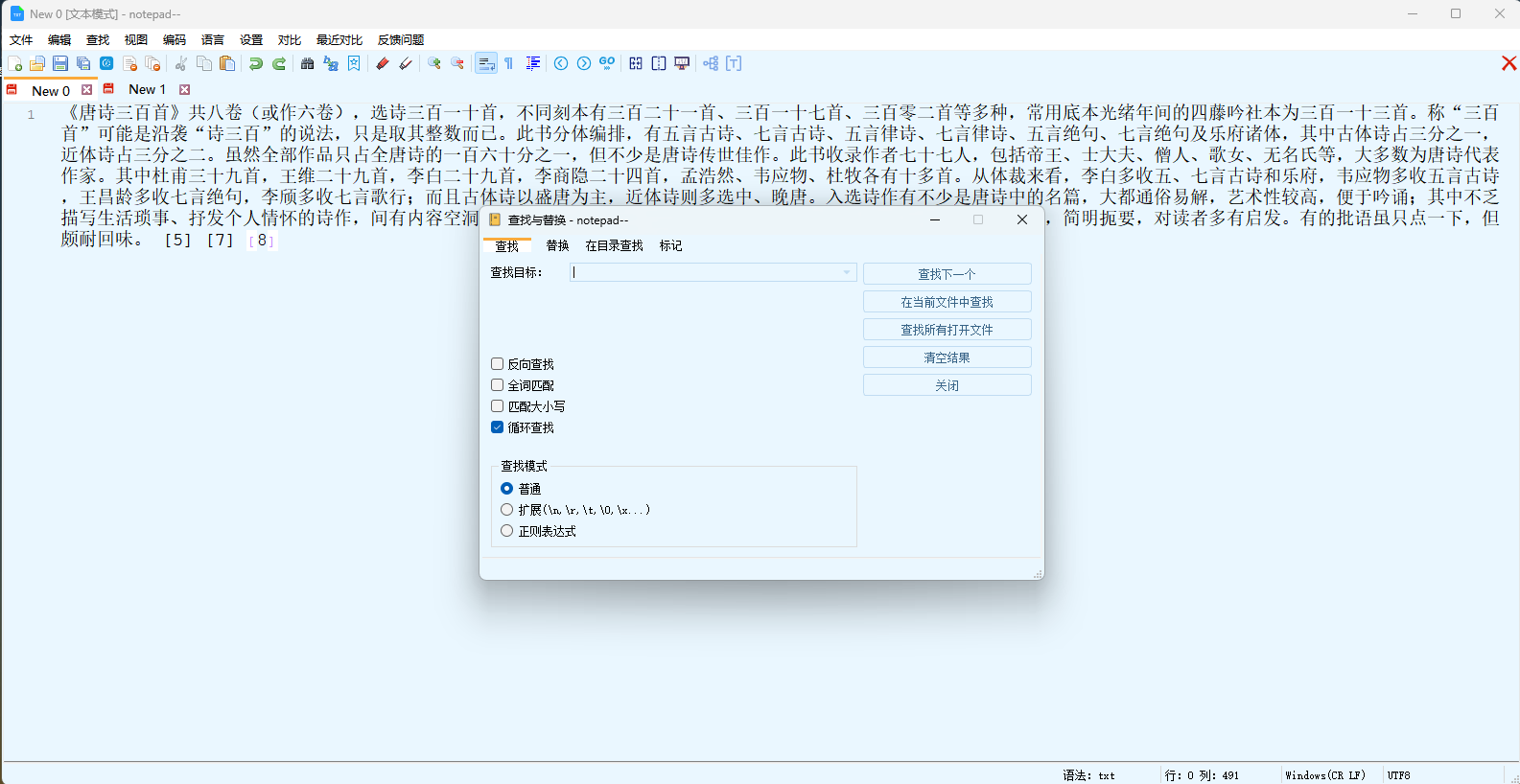Click the replace icon in toolbar
The height and width of the screenshot is (784, 1520).
click(x=331, y=63)
